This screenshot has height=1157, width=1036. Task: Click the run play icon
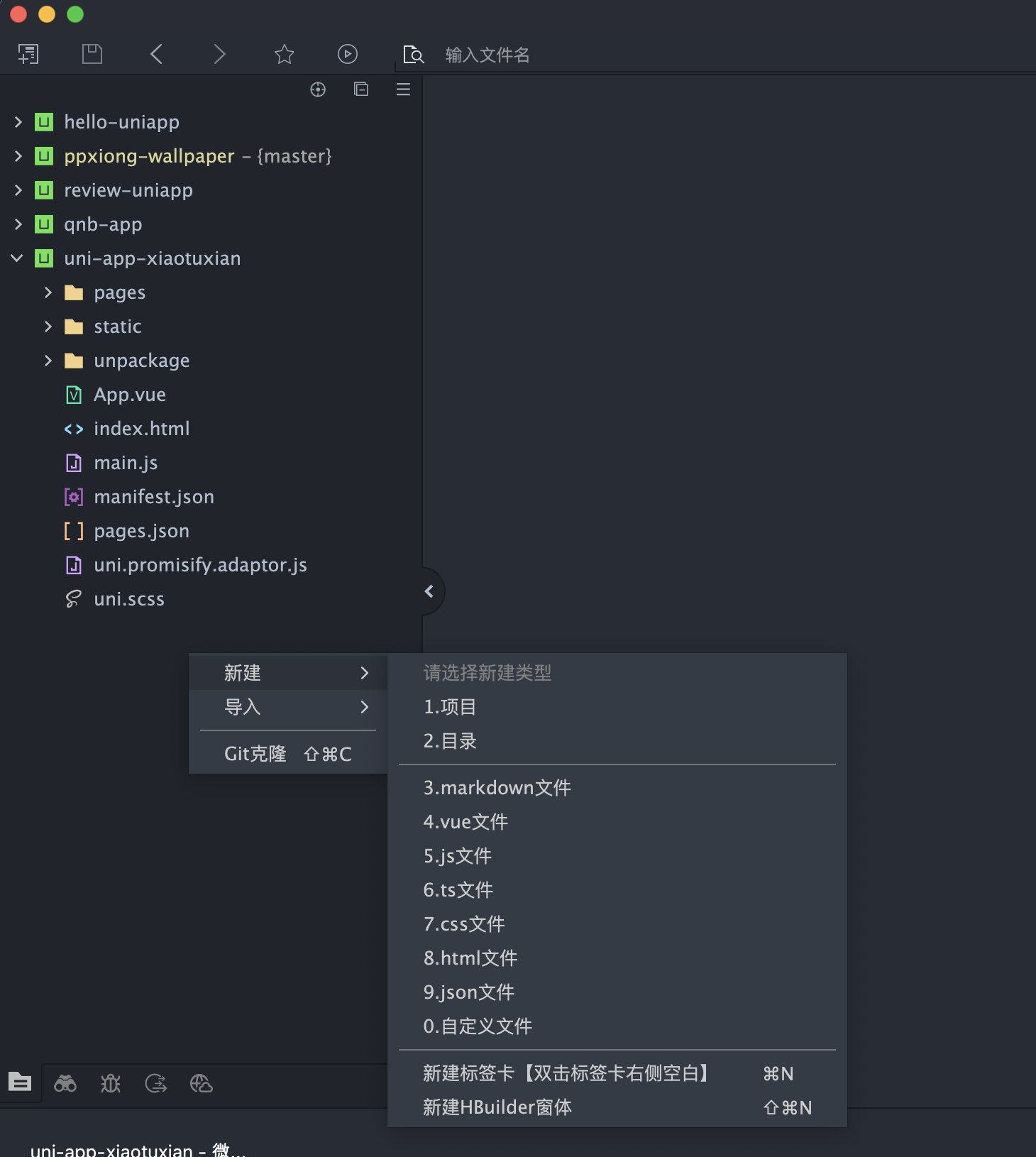click(x=348, y=54)
